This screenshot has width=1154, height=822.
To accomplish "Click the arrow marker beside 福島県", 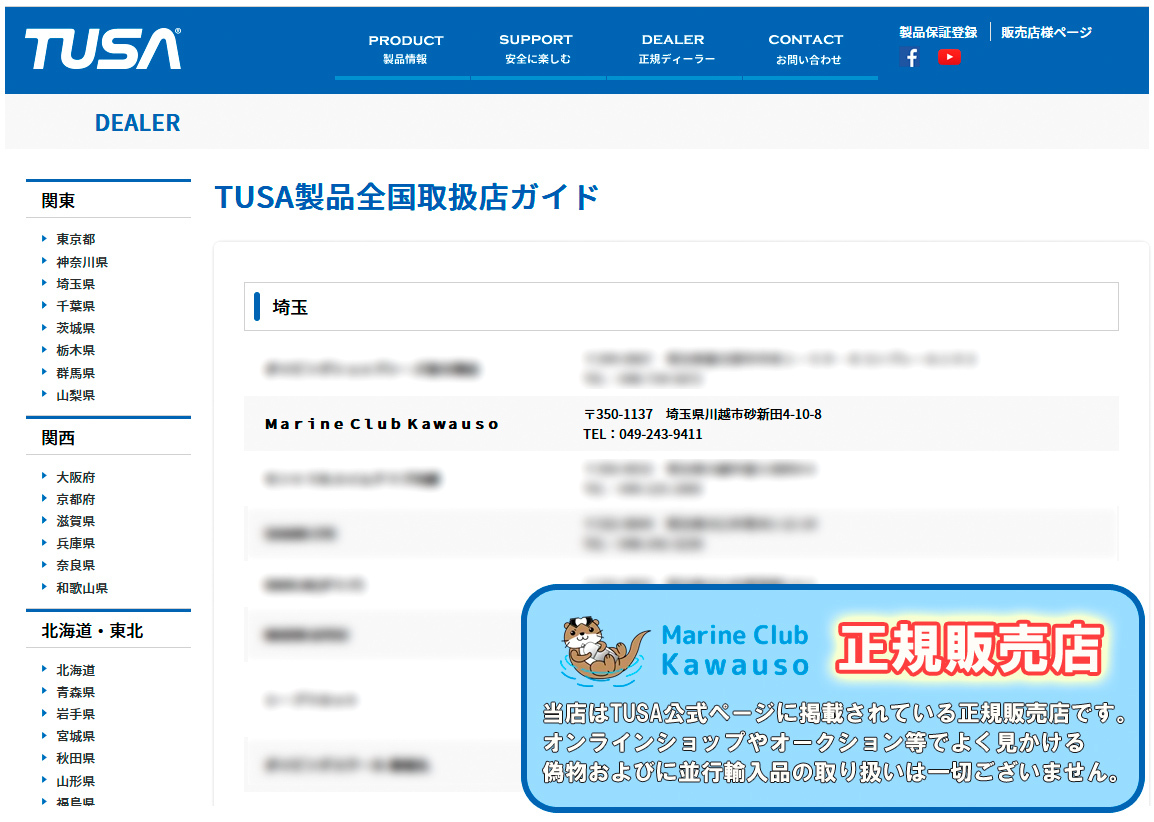I will coord(43,800).
